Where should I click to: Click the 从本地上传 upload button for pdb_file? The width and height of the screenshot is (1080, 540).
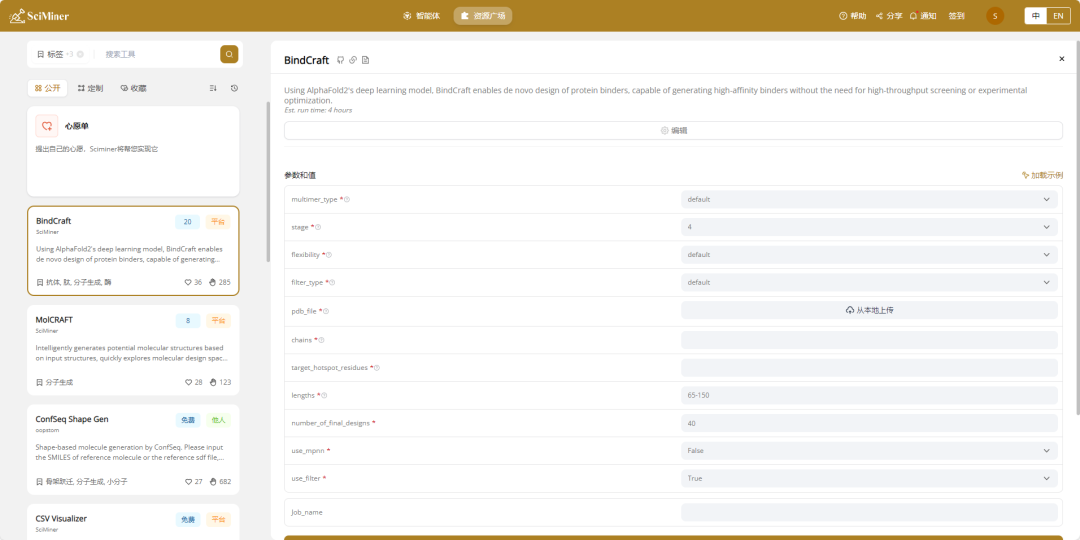tap(868, 310)
